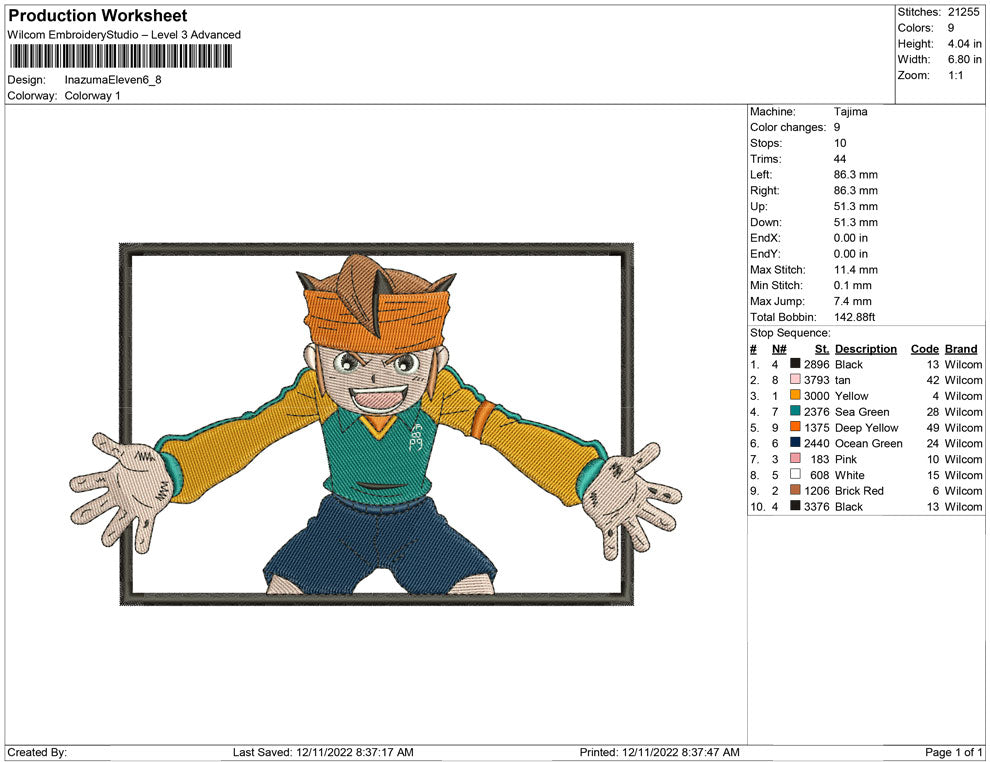The width and height of the screenshot is (990, 762).
Task: Click the N# column header
Action: click(x=779, y=349)
